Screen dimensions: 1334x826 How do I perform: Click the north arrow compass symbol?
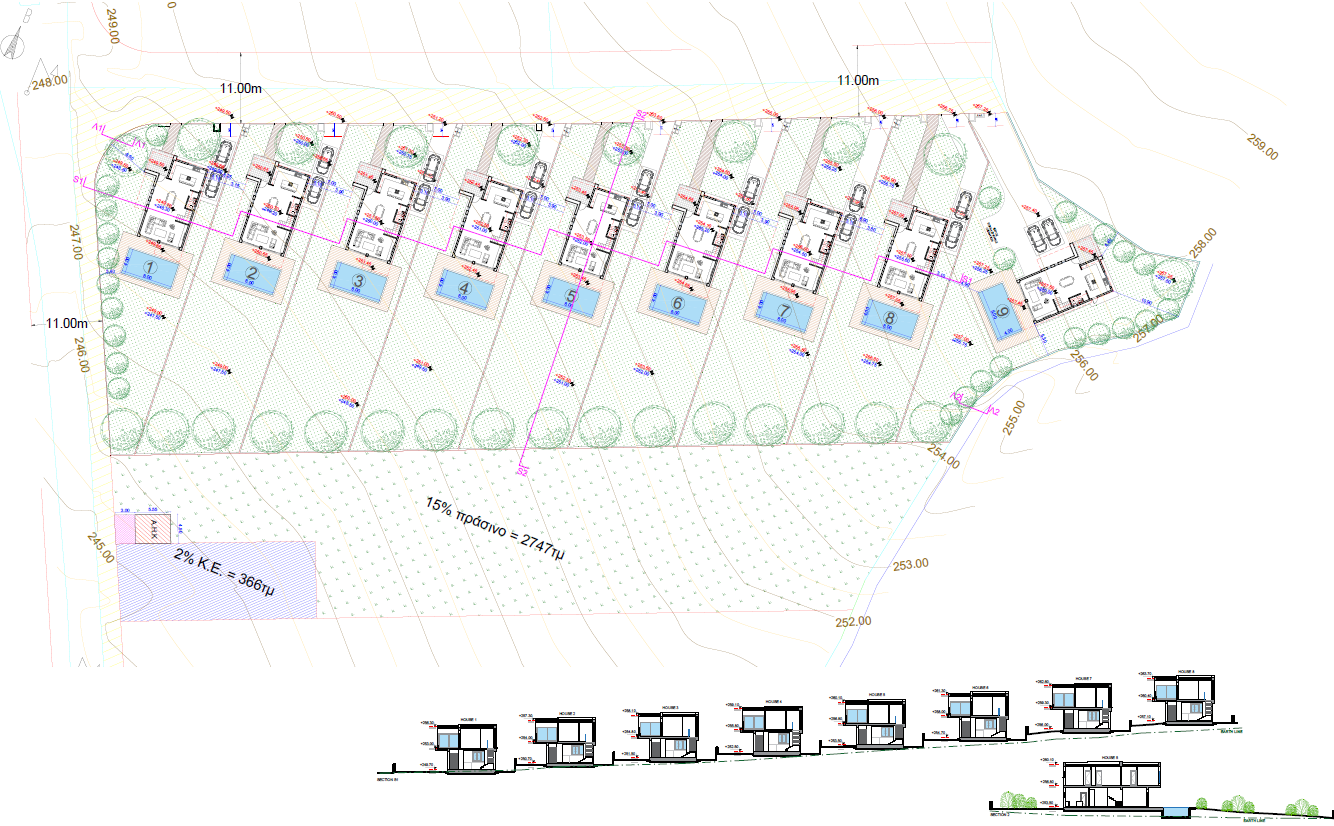click(x=13, y=45)
